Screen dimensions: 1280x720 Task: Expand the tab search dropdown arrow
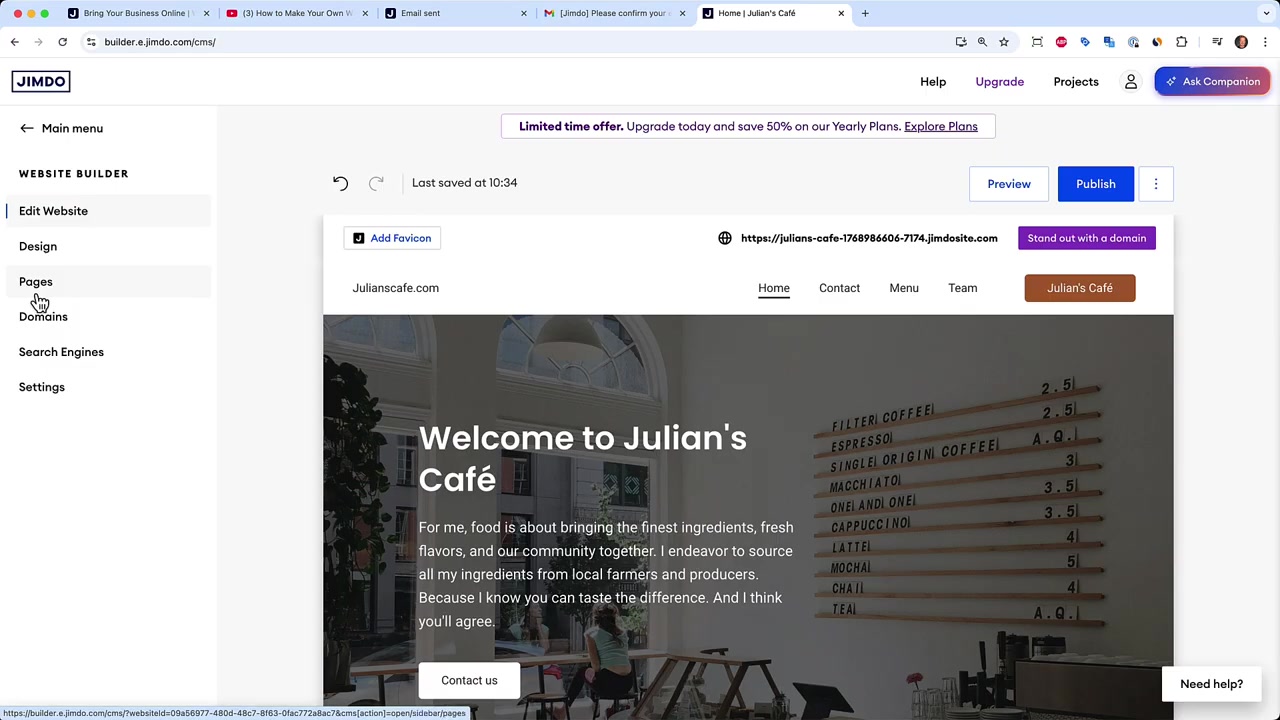[1266, 13]
